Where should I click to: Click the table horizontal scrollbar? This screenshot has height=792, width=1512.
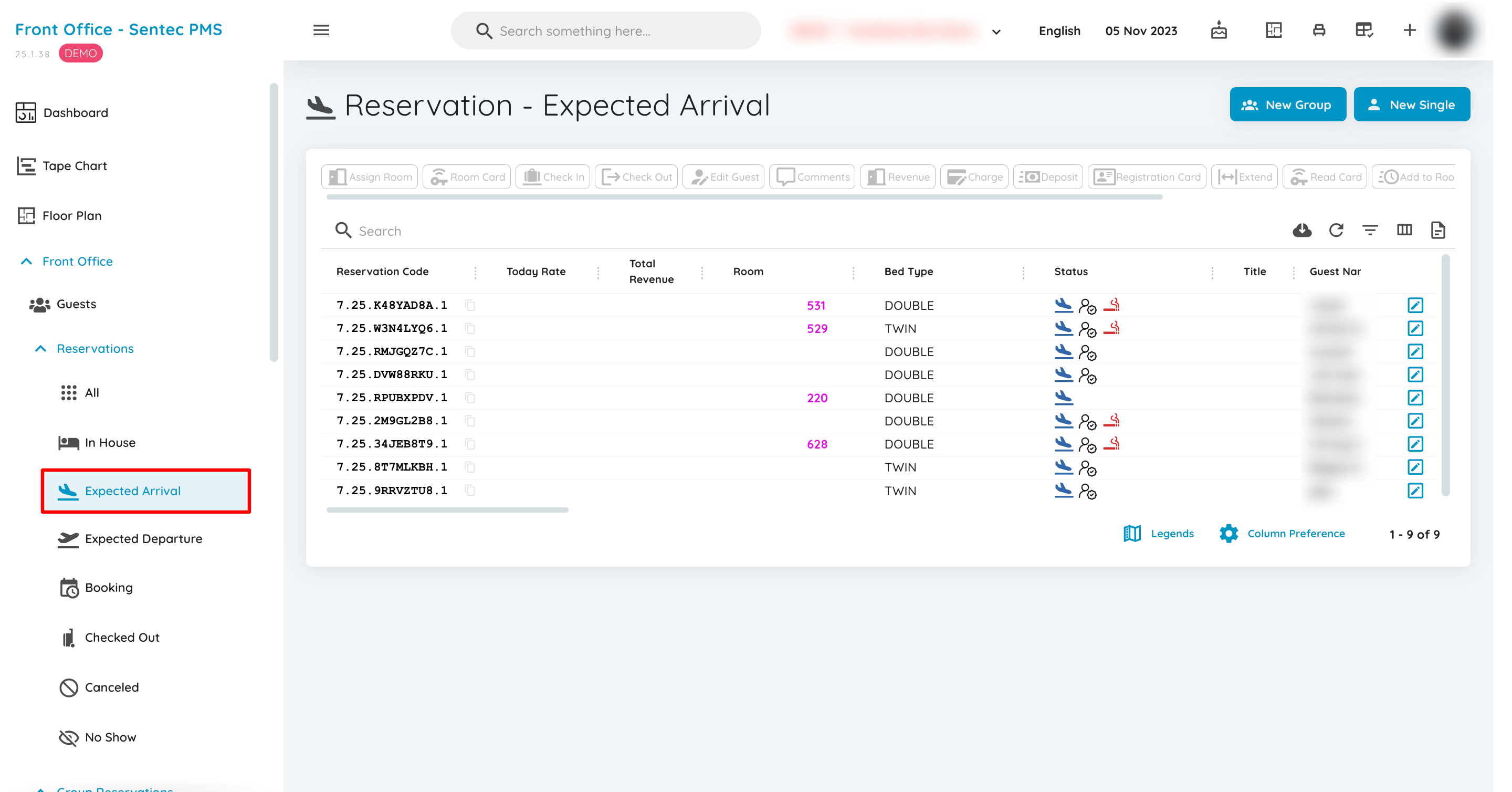(447, 510)
